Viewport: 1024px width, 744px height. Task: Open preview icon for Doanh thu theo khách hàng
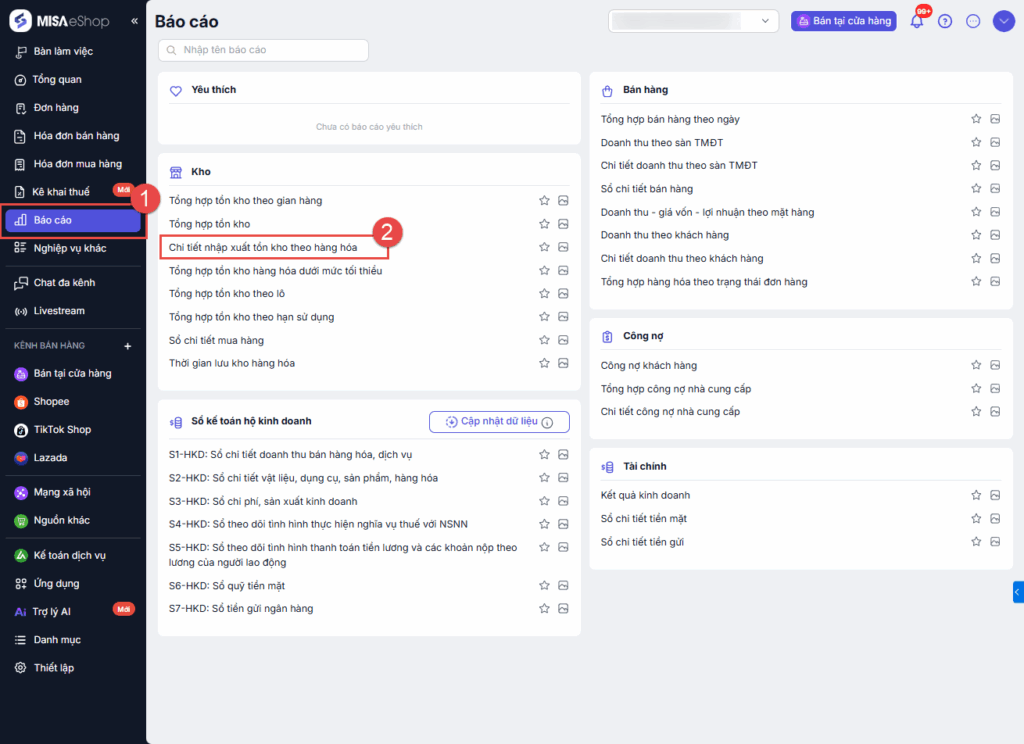click(x=995, y=235)
